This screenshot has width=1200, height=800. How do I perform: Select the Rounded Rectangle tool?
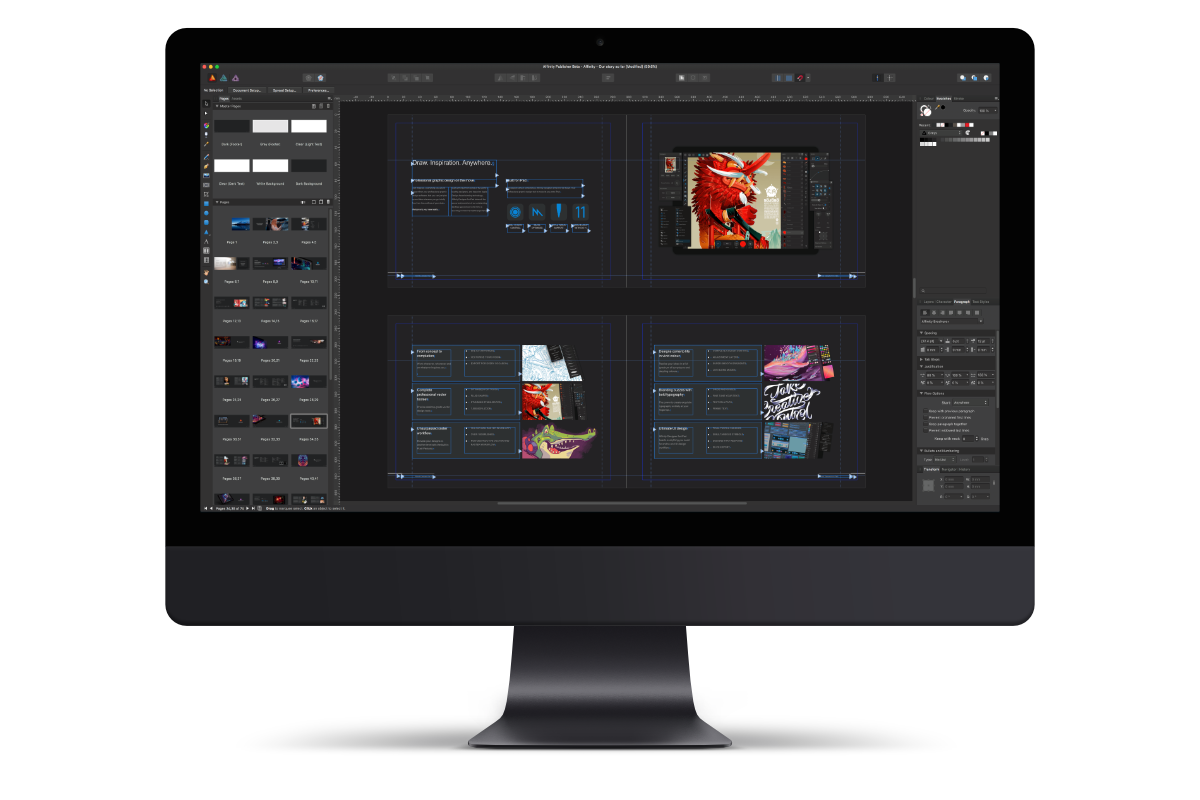(x=206, y=222)
